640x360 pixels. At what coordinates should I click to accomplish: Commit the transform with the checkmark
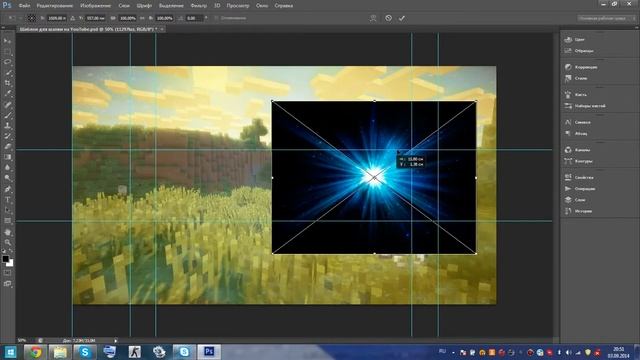coord(402,18)
